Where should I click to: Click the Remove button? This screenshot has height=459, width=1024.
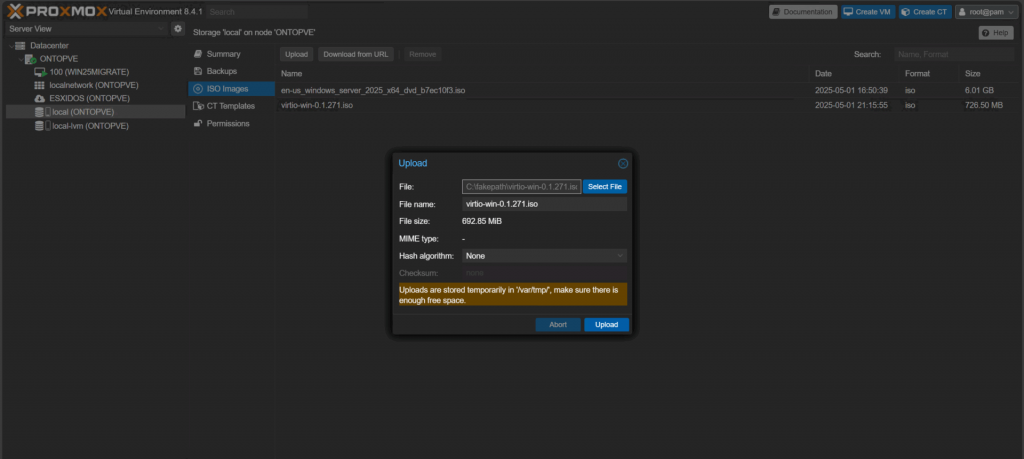(x=423, y=54)
